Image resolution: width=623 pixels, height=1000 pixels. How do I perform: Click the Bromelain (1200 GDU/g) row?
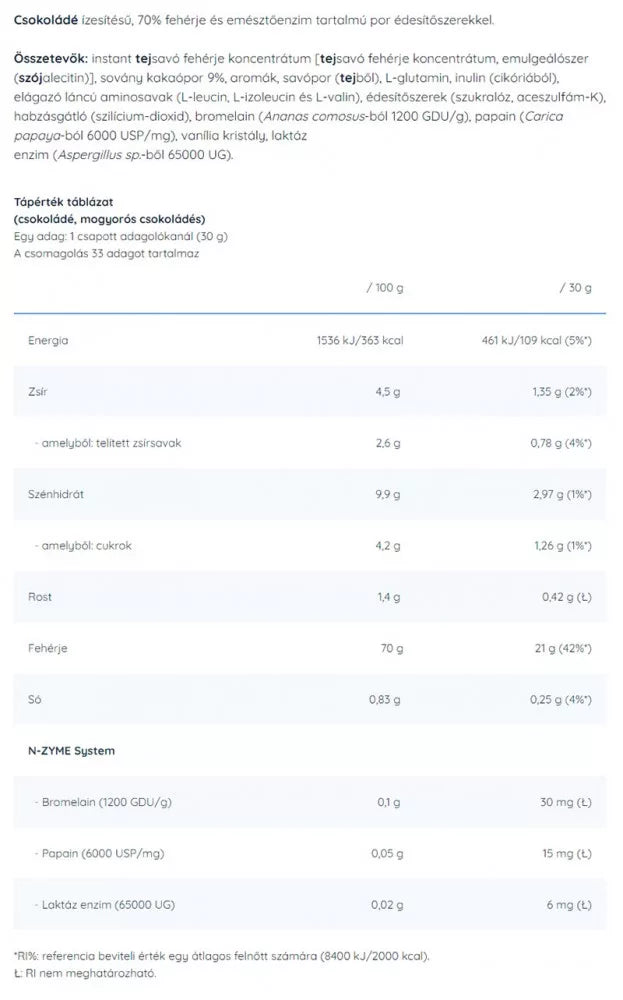(310, 802)
